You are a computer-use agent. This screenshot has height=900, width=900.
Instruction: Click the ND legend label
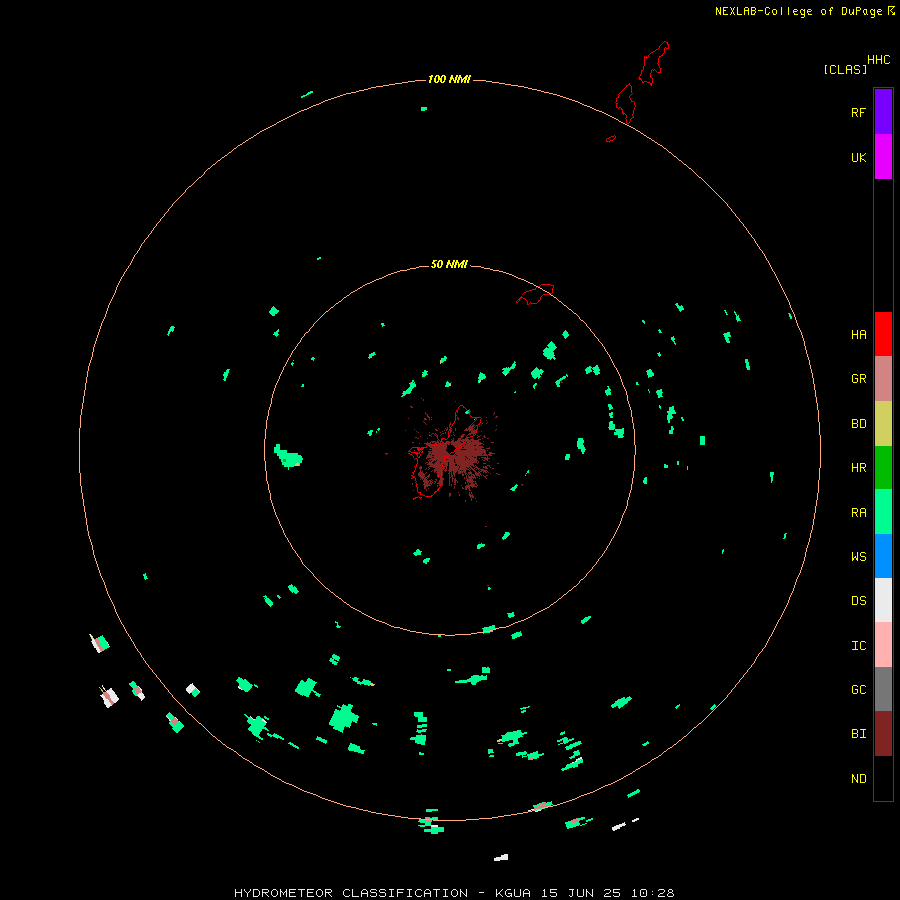pyautogui.click(x=858, y=779)
